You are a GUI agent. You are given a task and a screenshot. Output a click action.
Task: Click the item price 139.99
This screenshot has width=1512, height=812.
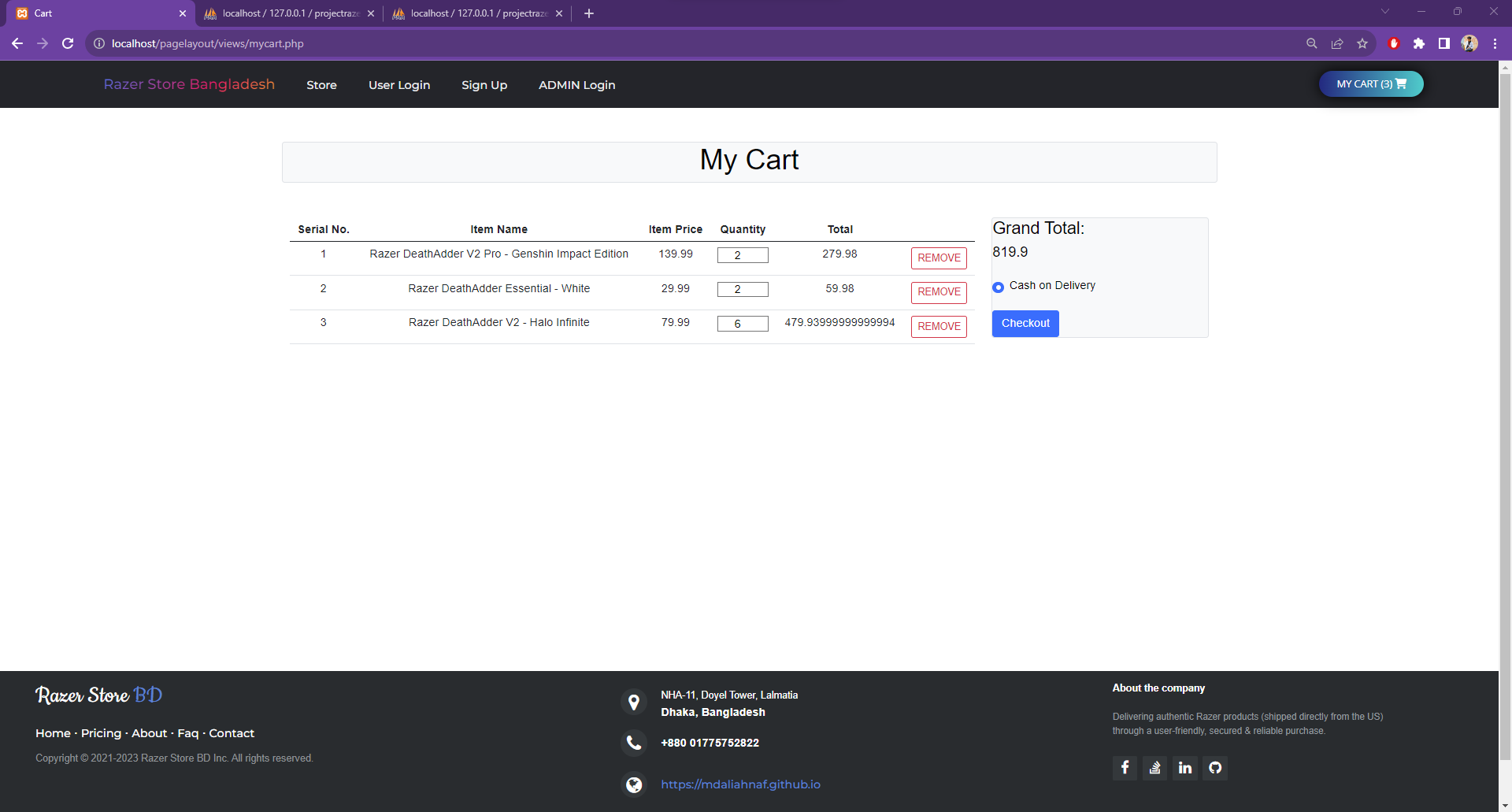[676, 254]
